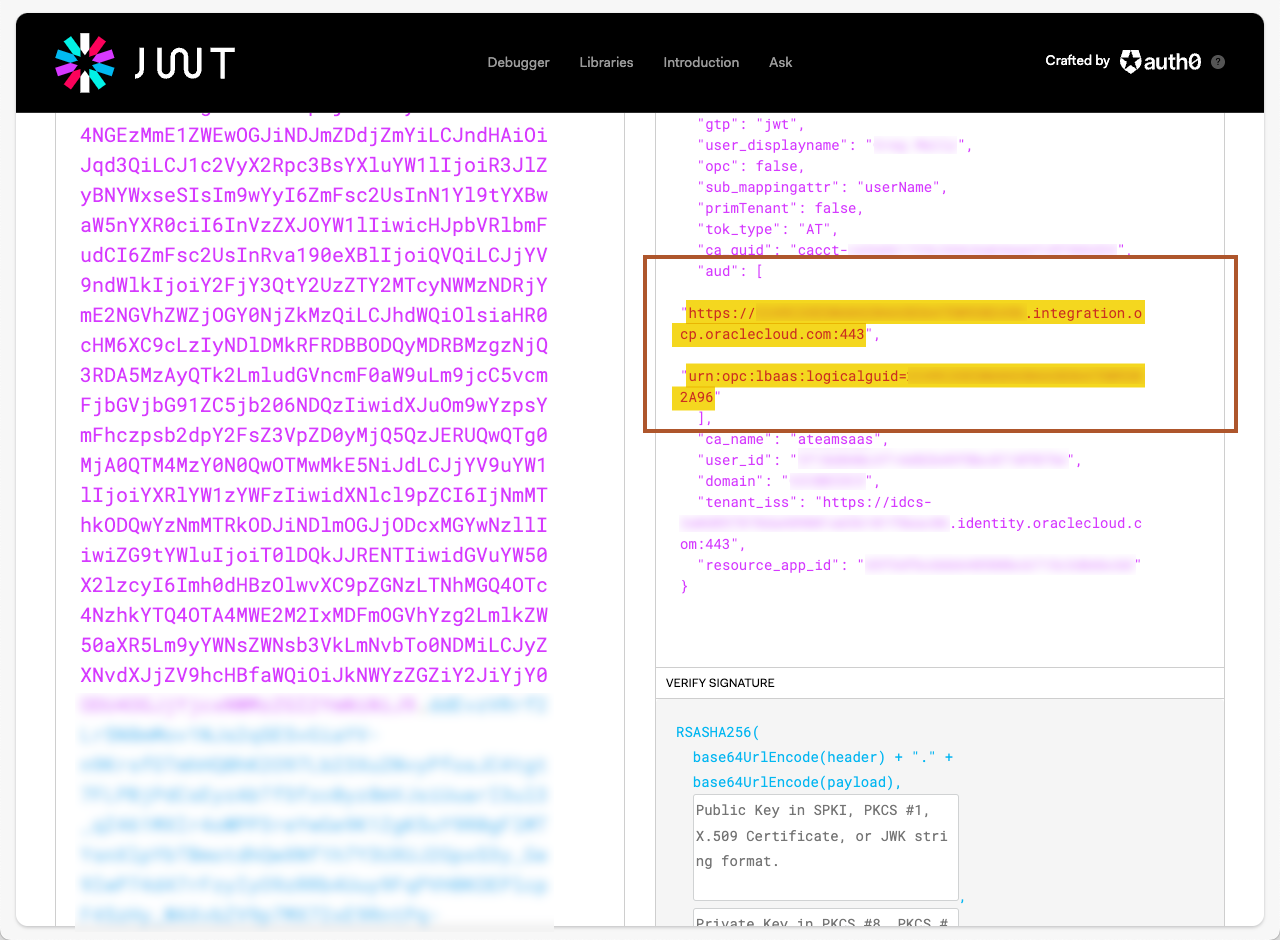Go to the Libraries section
This screenshot has height=940, width=1280.
click(606, 62)
